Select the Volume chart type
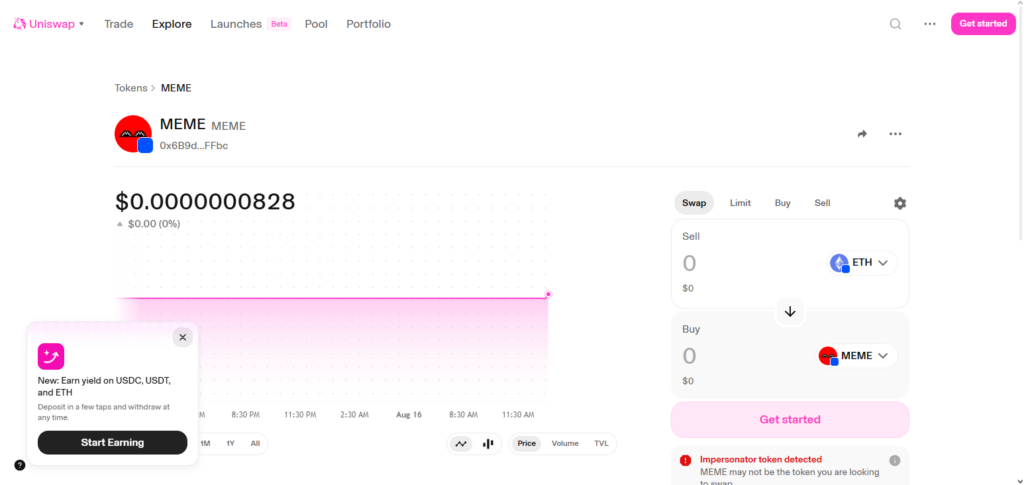The height and width of the screenshot is (485, 1024). (565, 443)
